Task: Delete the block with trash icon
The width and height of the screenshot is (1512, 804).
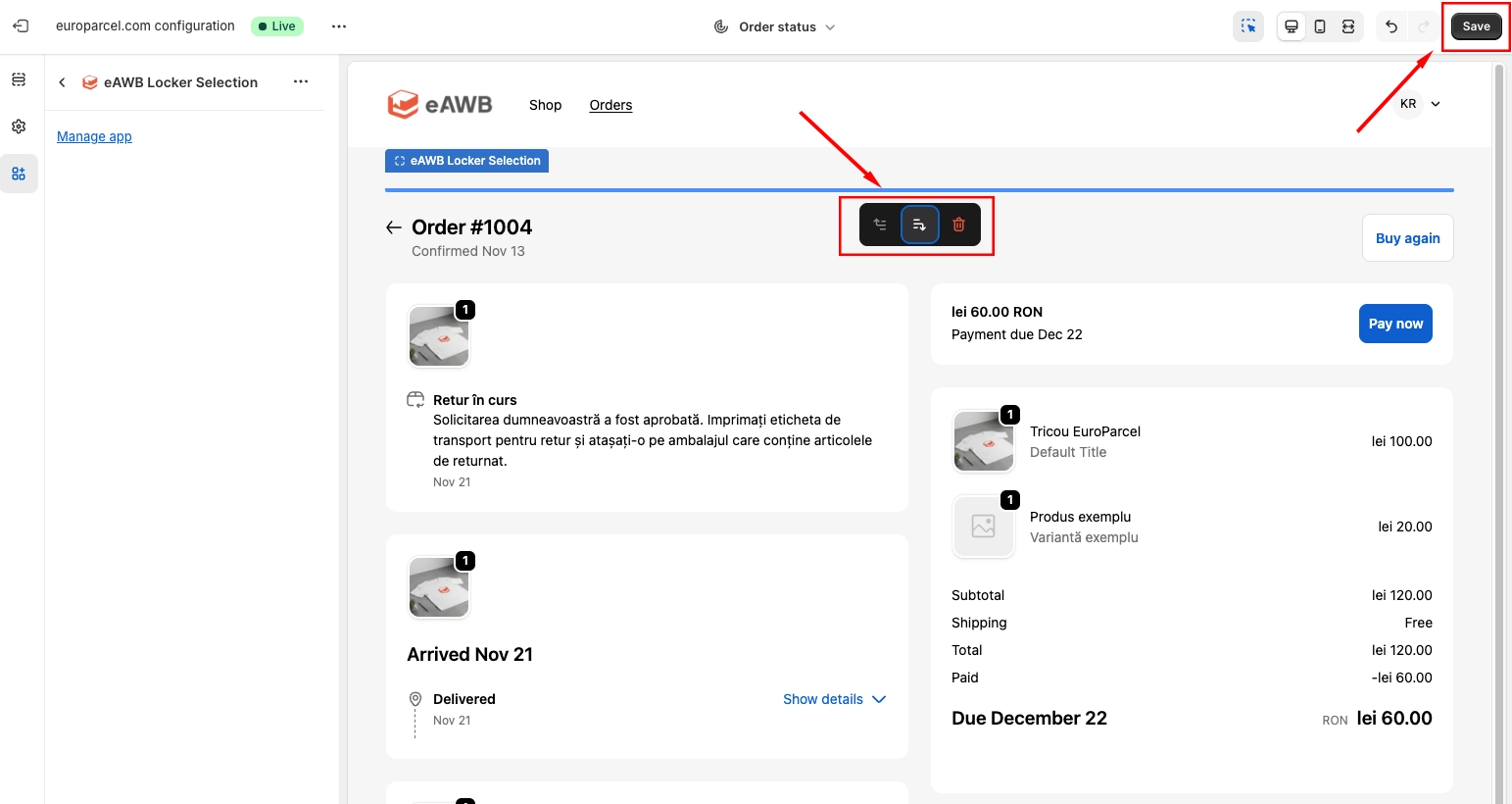Action: pos(958,225)
